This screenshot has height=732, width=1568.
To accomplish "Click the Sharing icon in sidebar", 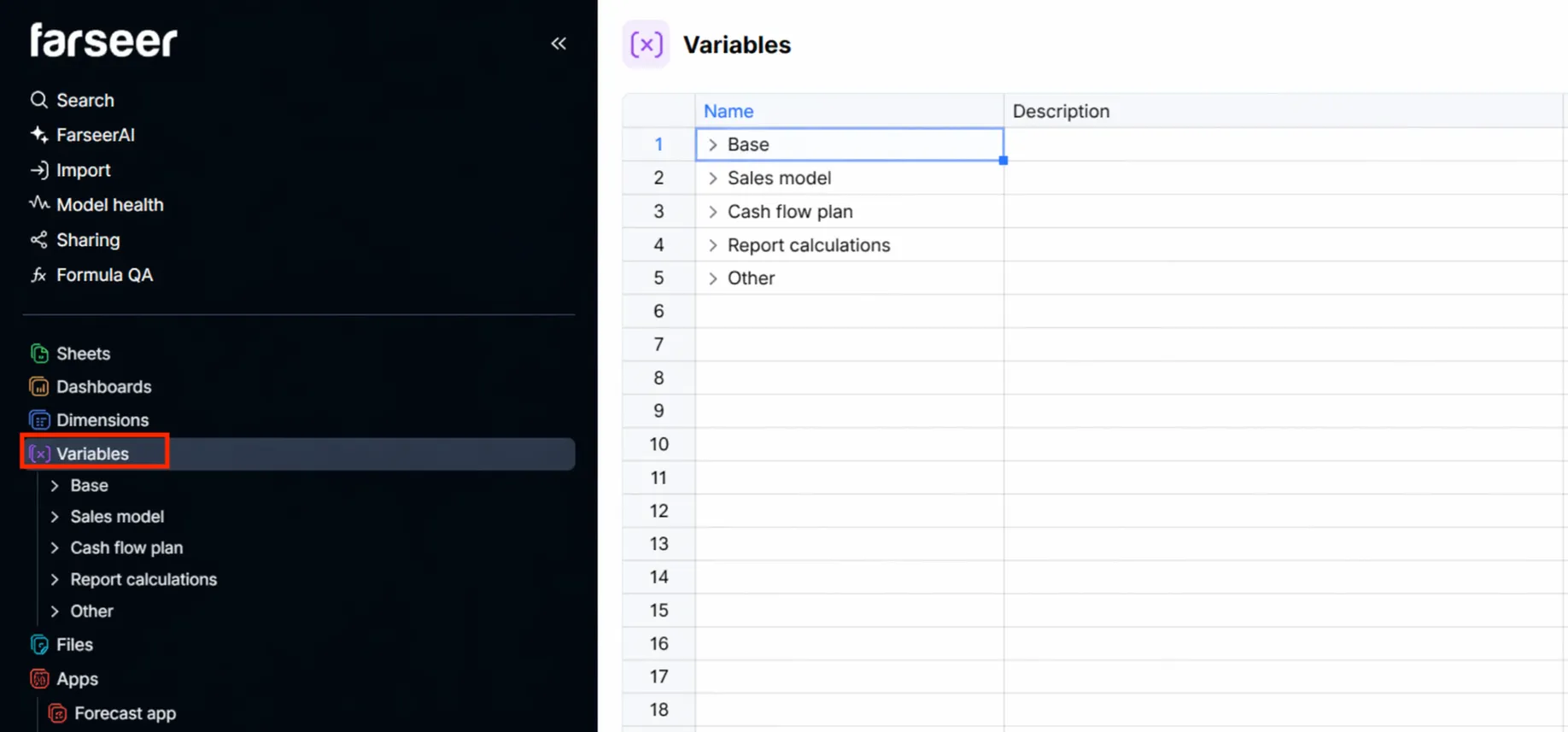I will (x=38, y=240).
